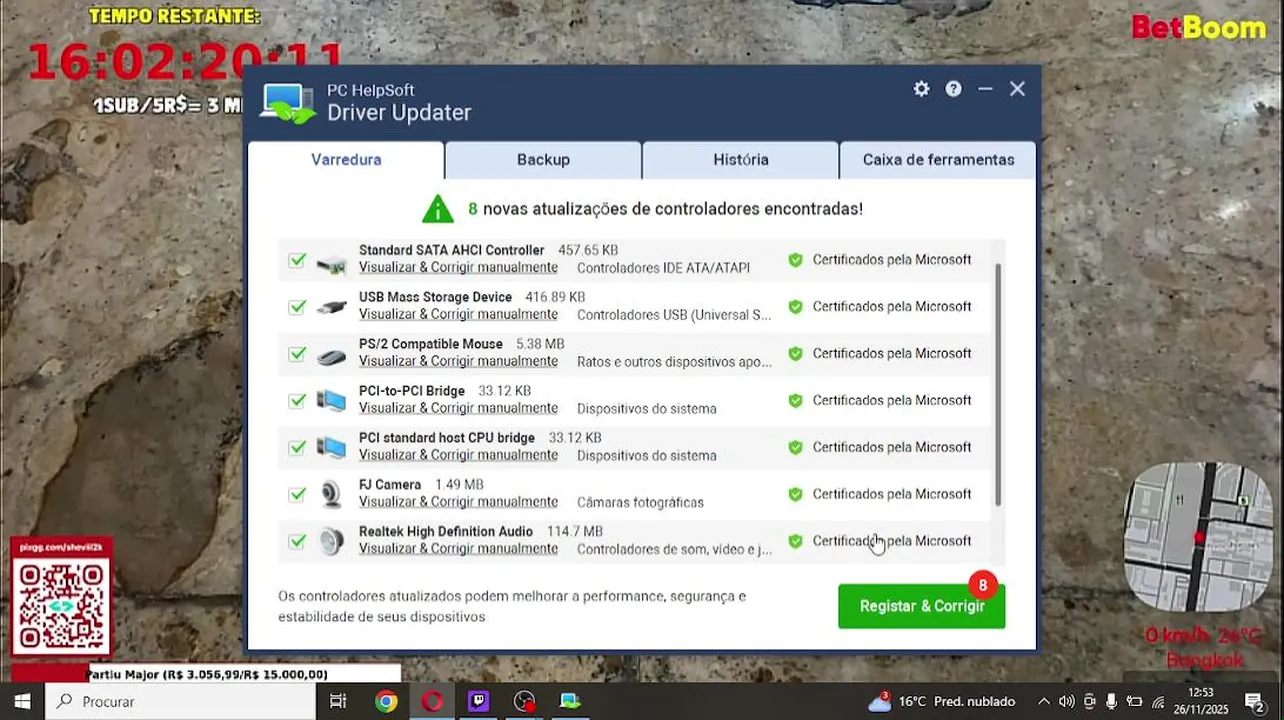Open Task View on the taskbar

pos(338,701)
